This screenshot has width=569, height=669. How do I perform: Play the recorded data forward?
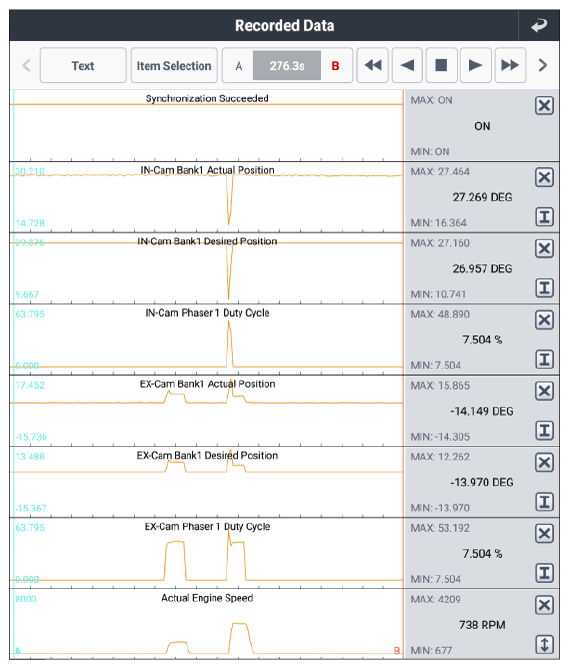[x=476, y=65]
